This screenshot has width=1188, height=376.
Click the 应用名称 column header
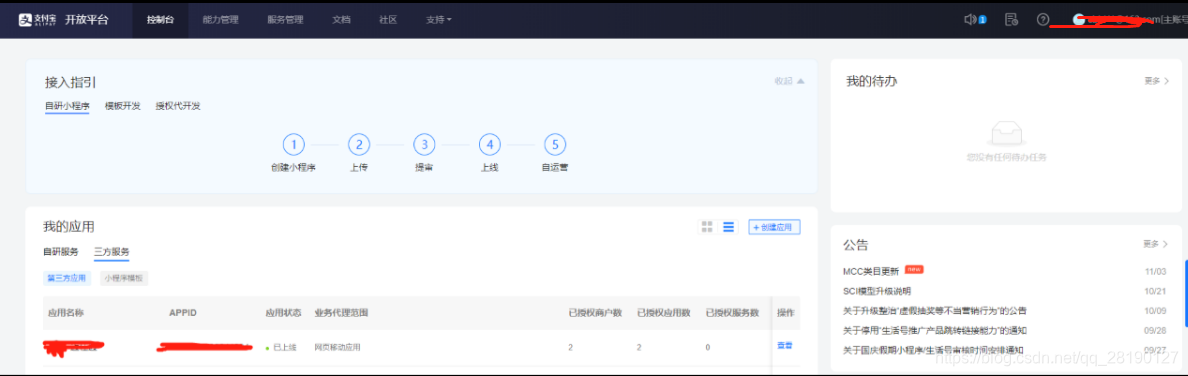point(66,312)
